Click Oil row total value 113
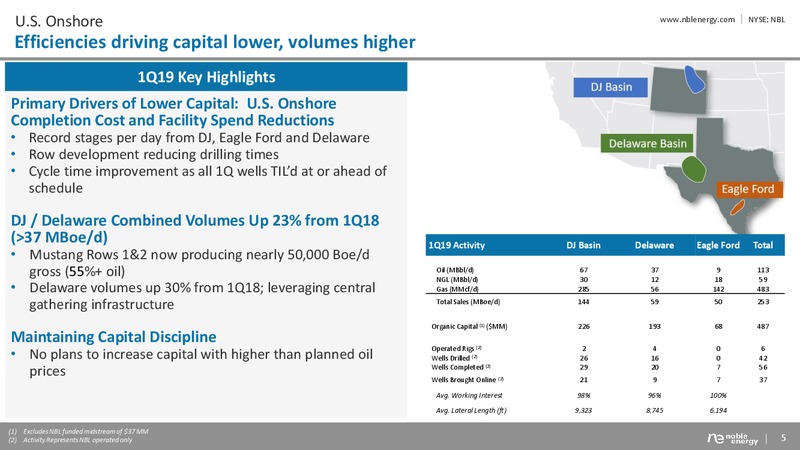This screenshot has height=450, width=800. click(x=763, y=270)
